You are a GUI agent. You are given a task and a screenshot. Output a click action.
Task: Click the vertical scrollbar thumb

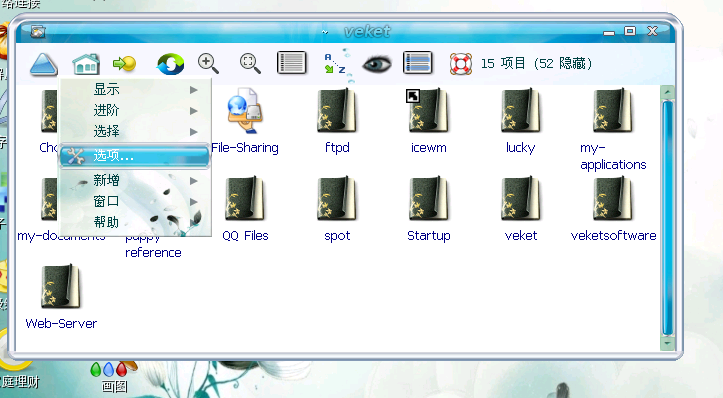(667, 218)
